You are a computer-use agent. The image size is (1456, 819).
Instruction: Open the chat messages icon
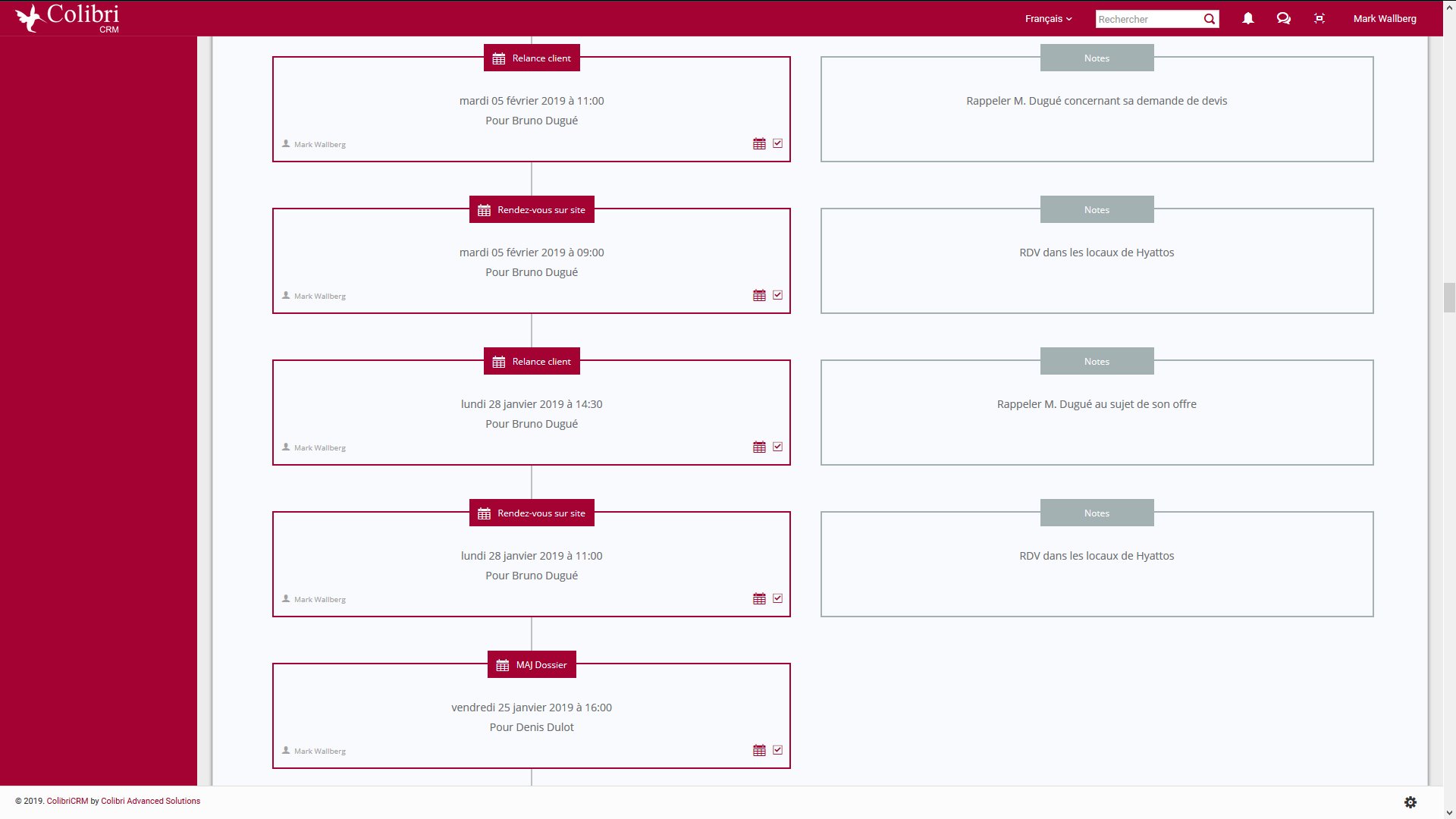[x=1283, y=18]
